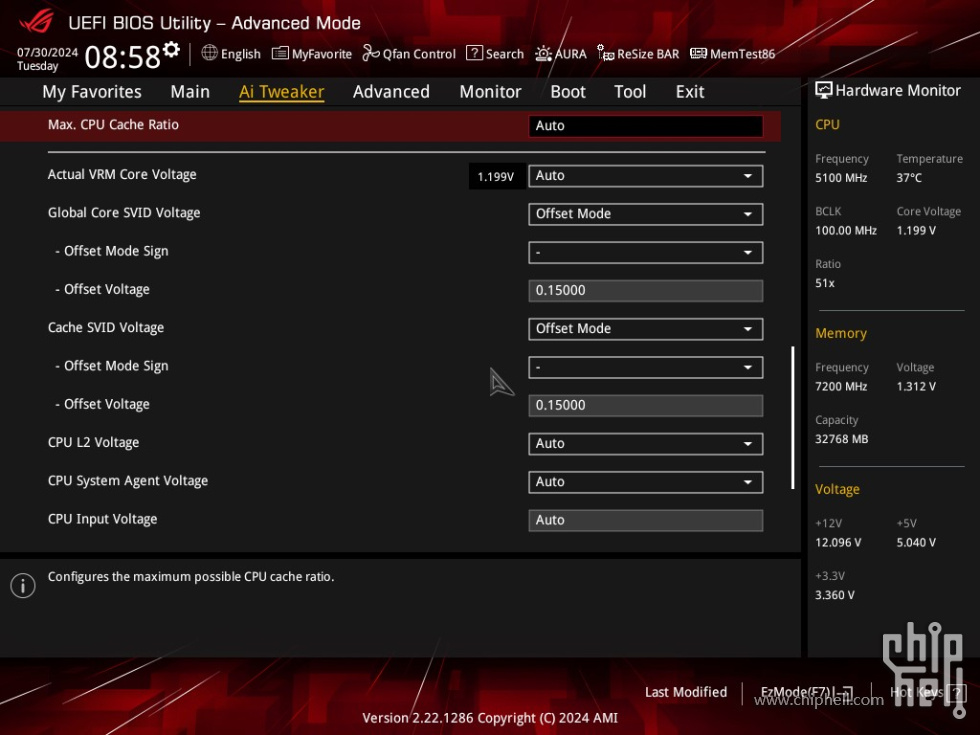Open AURA lighting icon
The width and height of the screenshot is (980, 735).
[543, 54]
